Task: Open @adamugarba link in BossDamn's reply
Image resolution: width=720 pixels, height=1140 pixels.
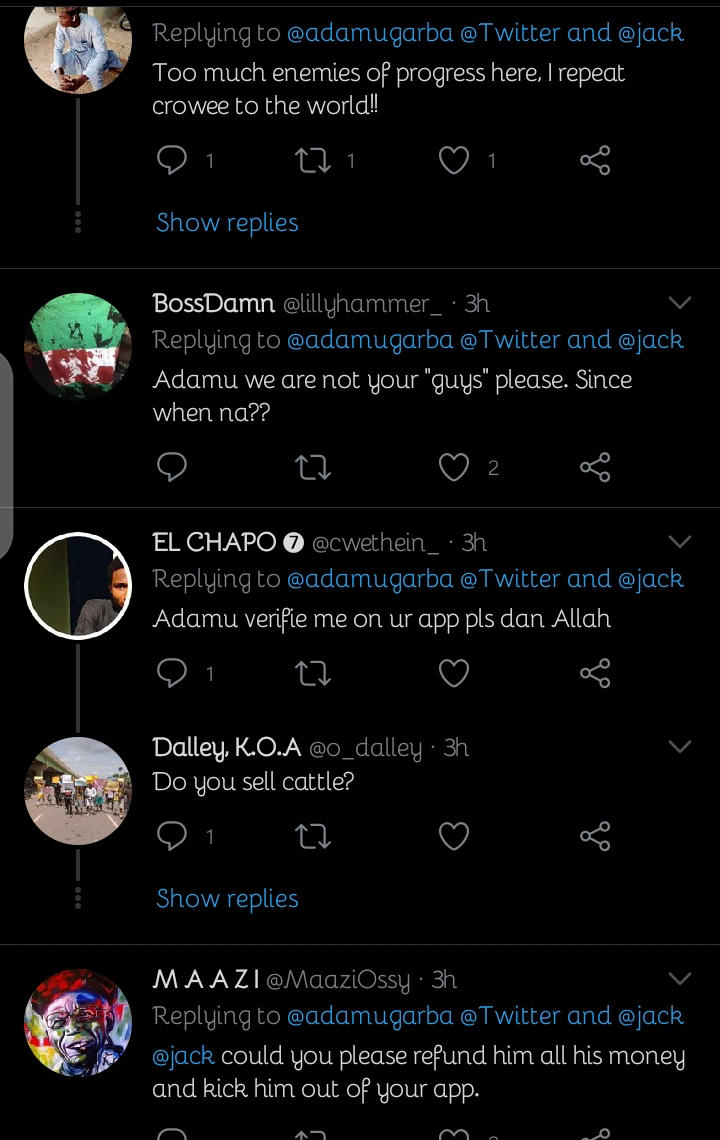Action: coord(370,340)
